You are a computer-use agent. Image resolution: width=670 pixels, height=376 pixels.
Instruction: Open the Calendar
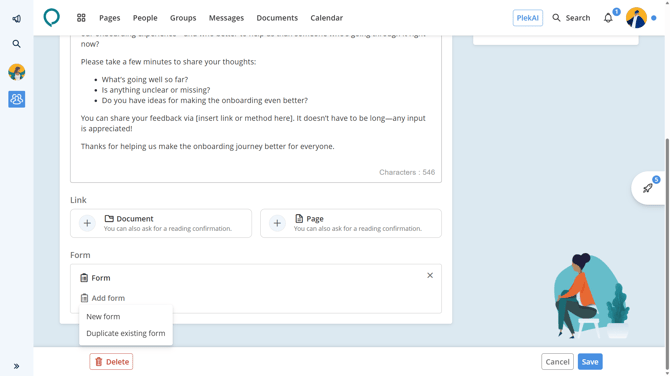(x=326, y=18)
